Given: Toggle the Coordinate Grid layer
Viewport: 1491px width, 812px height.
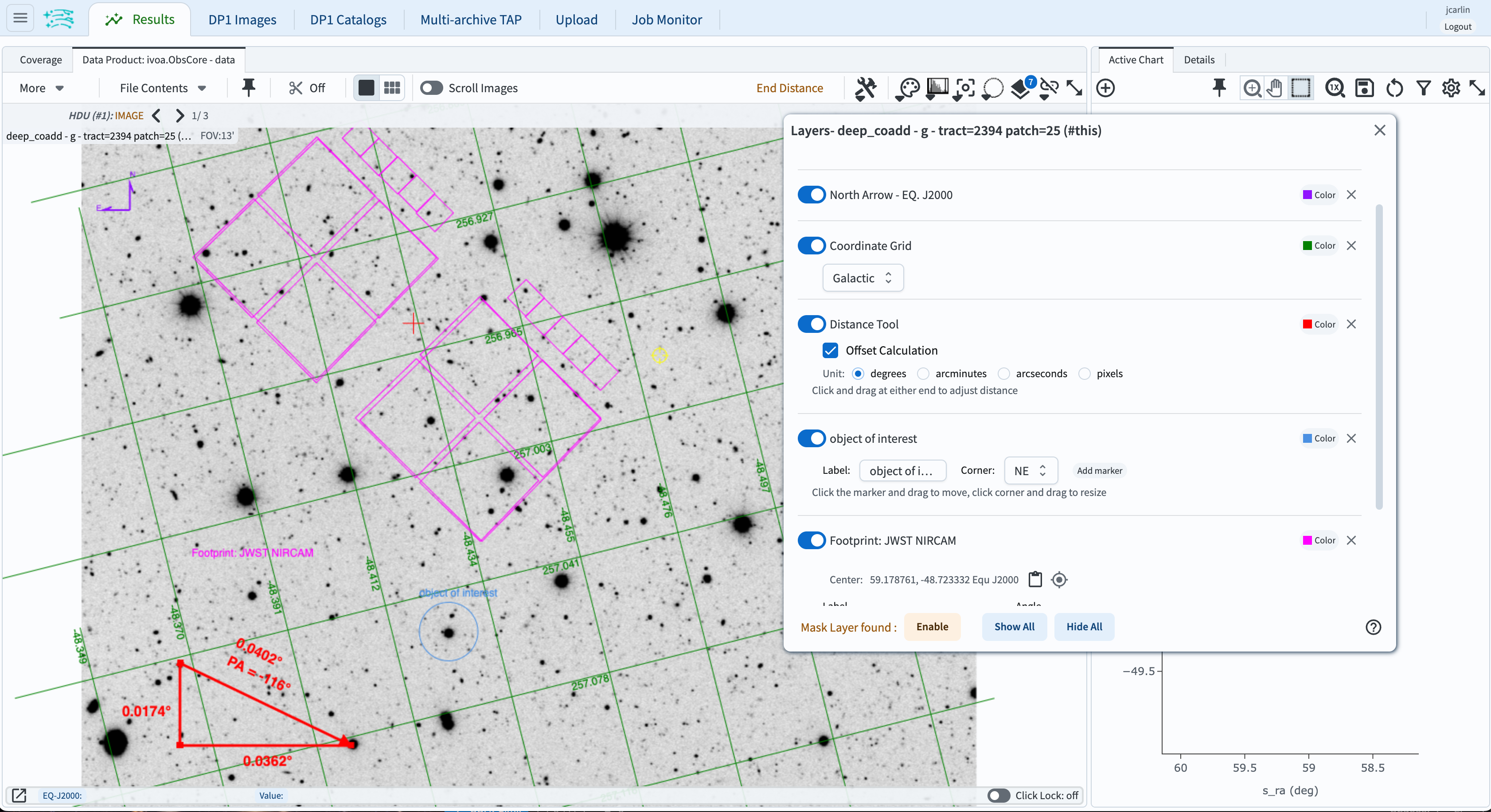Looking at the screenshot, I should point(812,246).
